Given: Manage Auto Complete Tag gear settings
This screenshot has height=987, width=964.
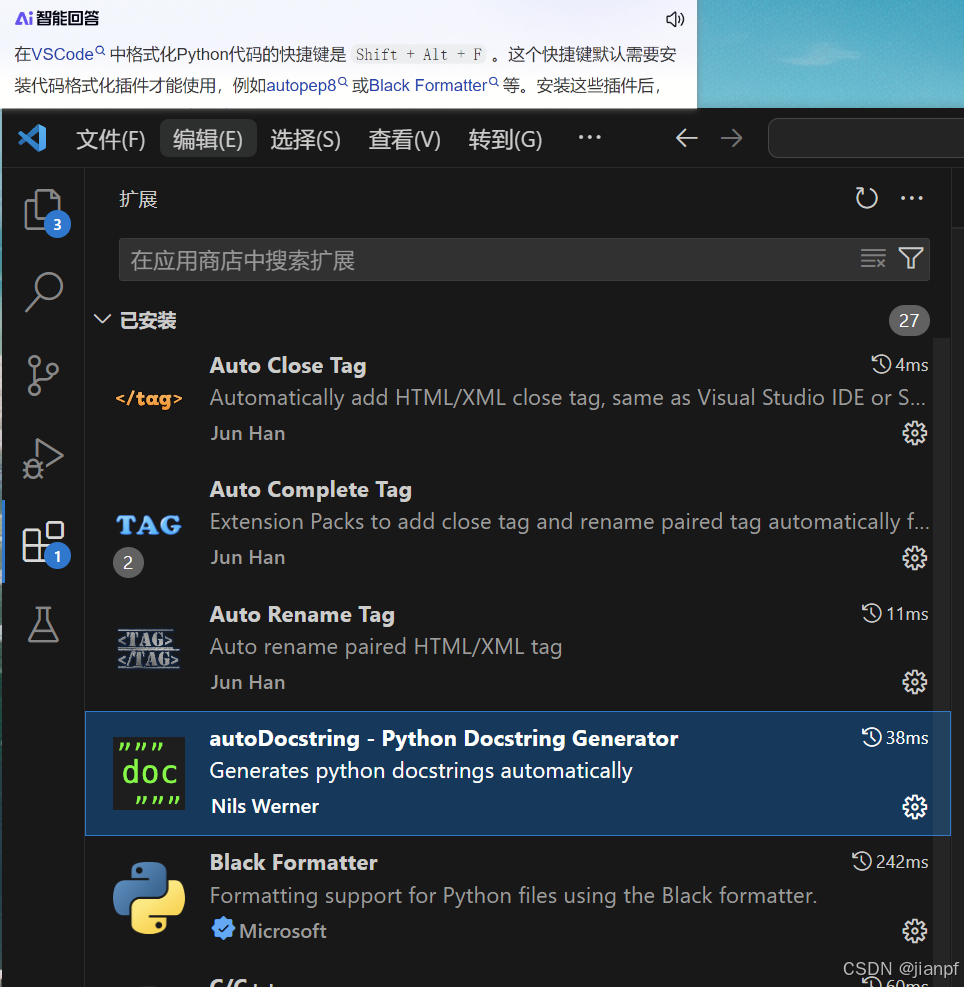Looking at the screenshot, I should point(914,558).
